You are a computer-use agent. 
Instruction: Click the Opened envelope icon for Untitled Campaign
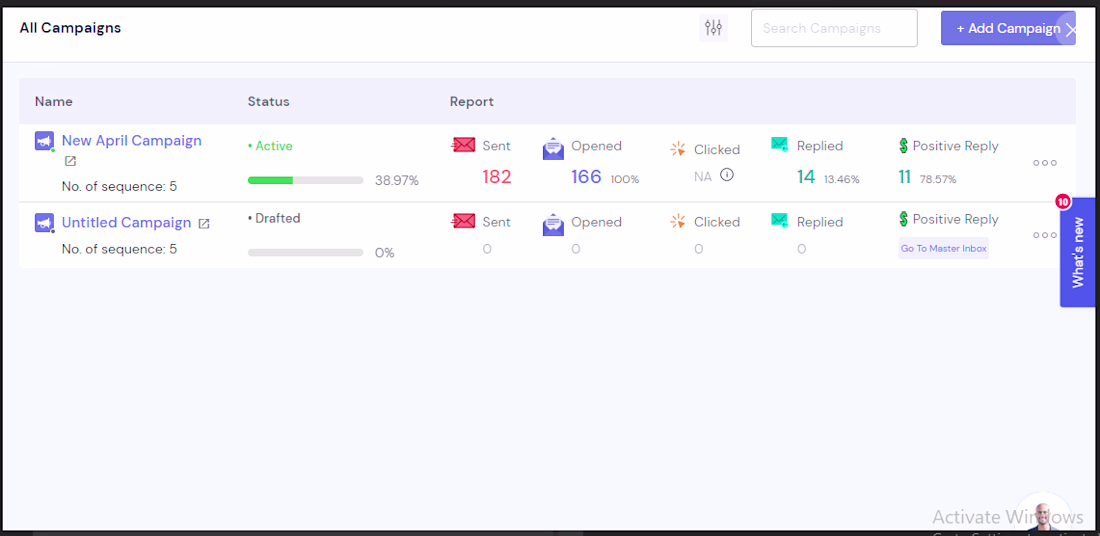click(x=554, y=225)
